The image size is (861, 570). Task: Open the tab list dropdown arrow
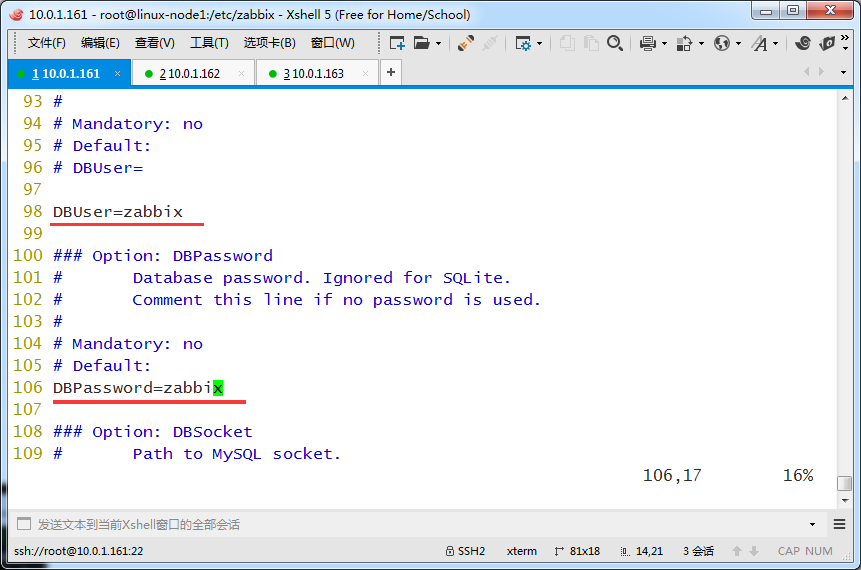843,72
